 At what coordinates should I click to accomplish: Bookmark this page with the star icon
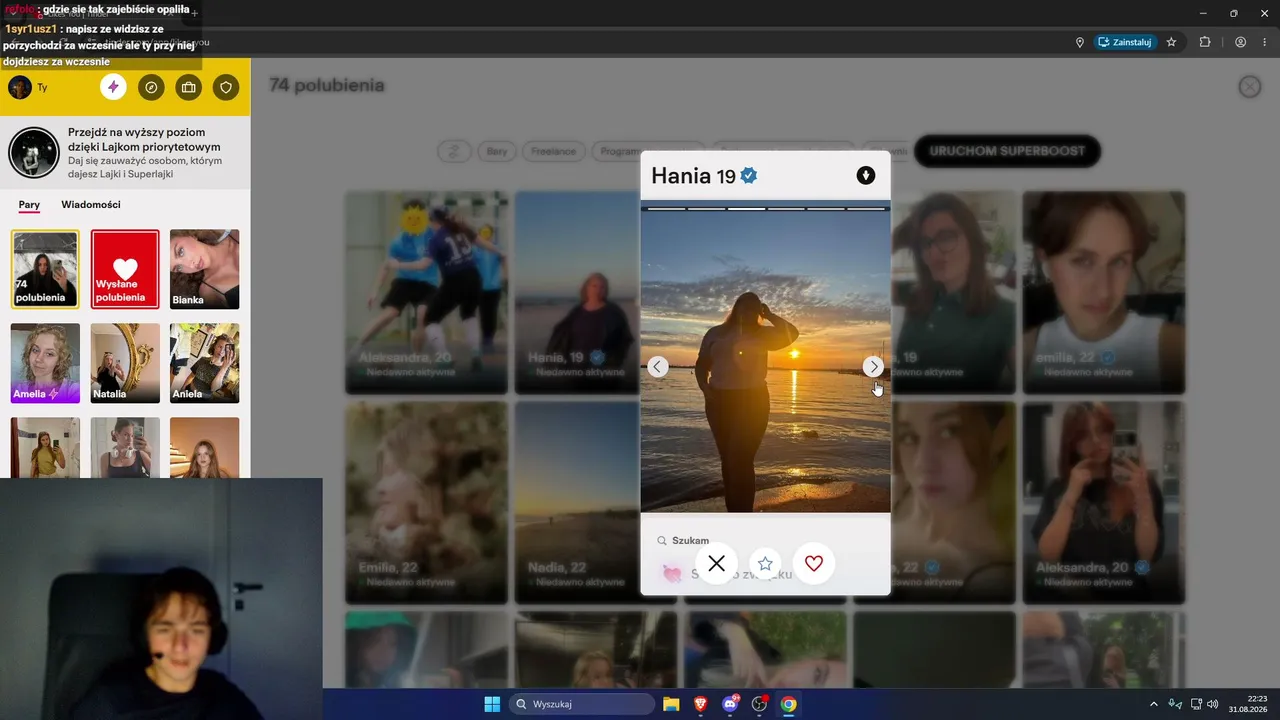[1171, 42]
